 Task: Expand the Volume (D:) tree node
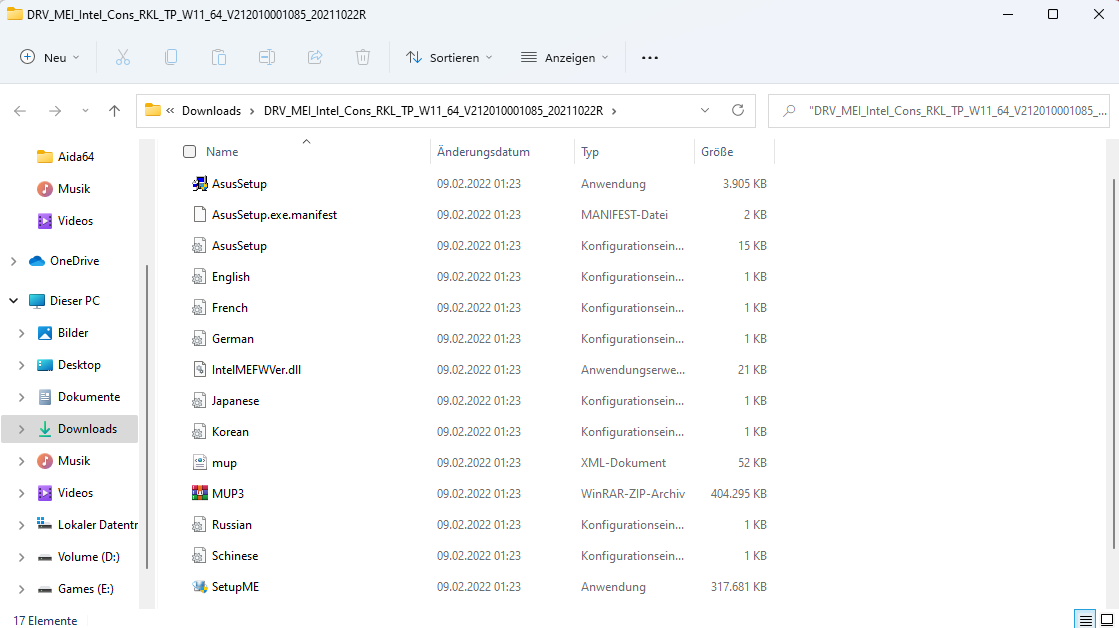[21, 557]
